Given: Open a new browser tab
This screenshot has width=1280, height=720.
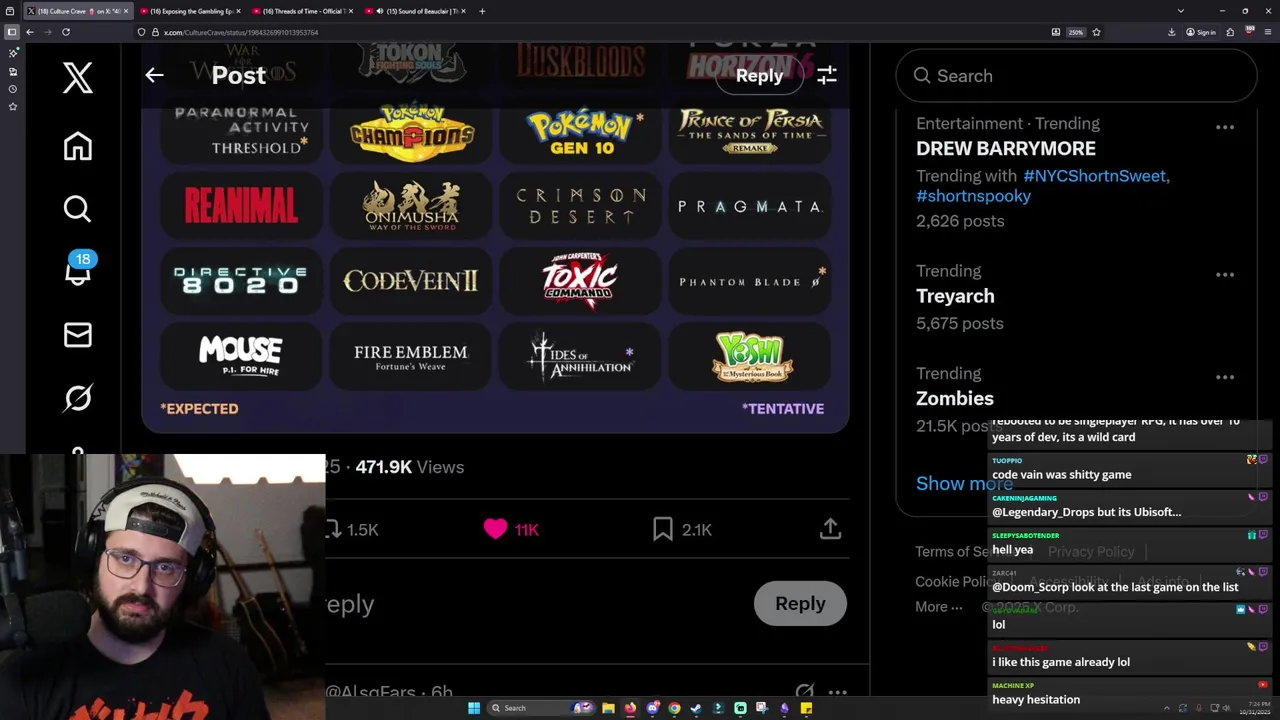Looking at the screenshot, I should pyautogui.click(x=482, y=11).
